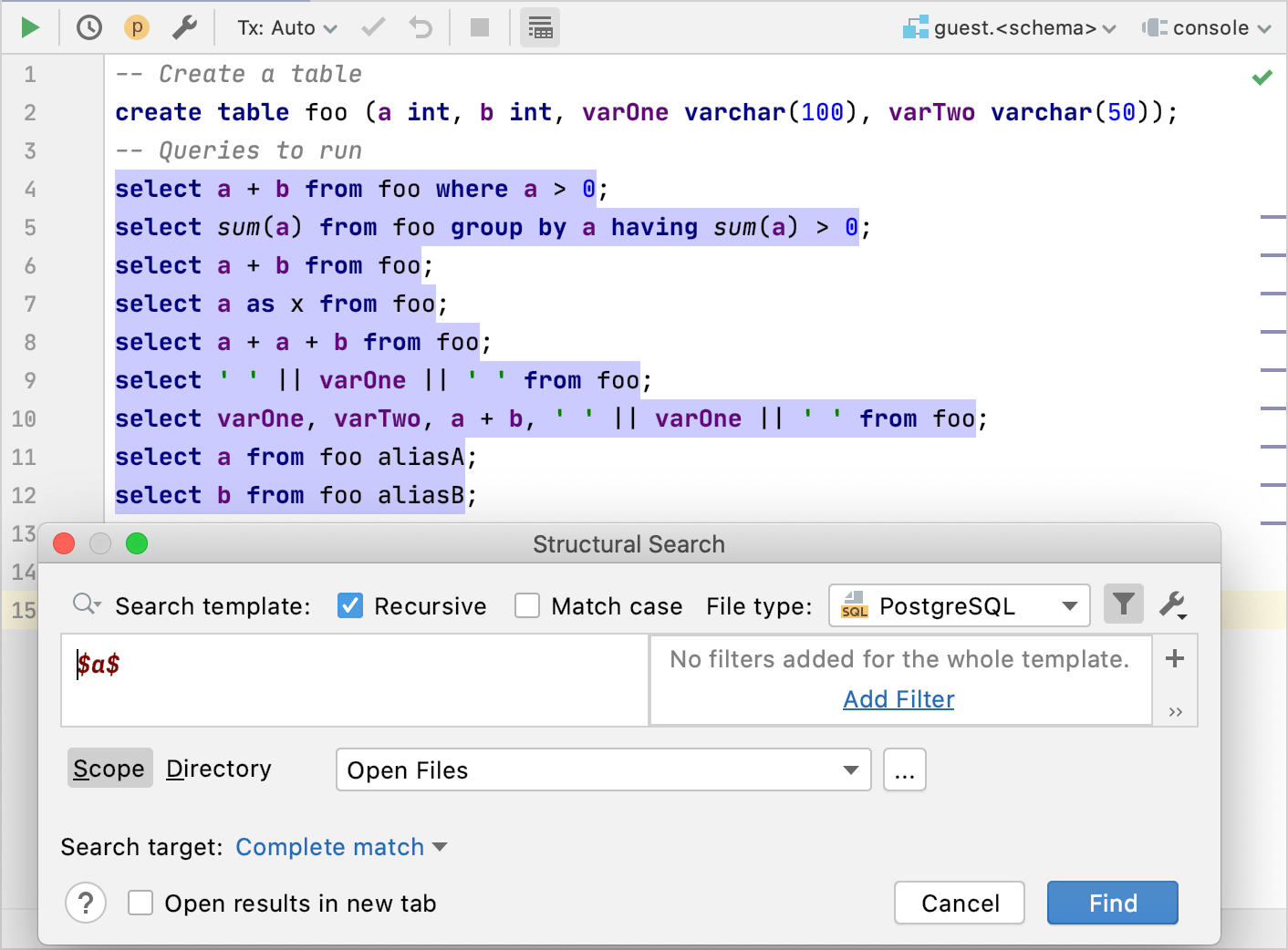Image resolution: width=1288 pixels, height=950 pixels.
Task: Roll back transaction with the undo arrow icon
Action: (x=419, y=26)
